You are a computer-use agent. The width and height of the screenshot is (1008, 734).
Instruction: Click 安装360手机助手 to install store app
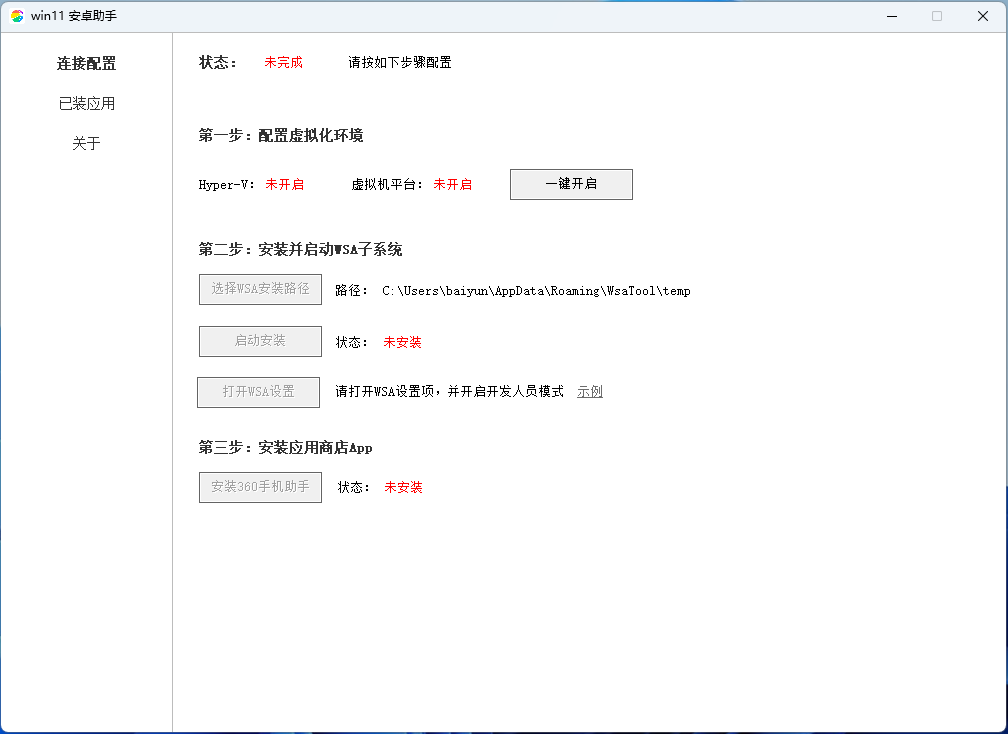pos(260,487)
